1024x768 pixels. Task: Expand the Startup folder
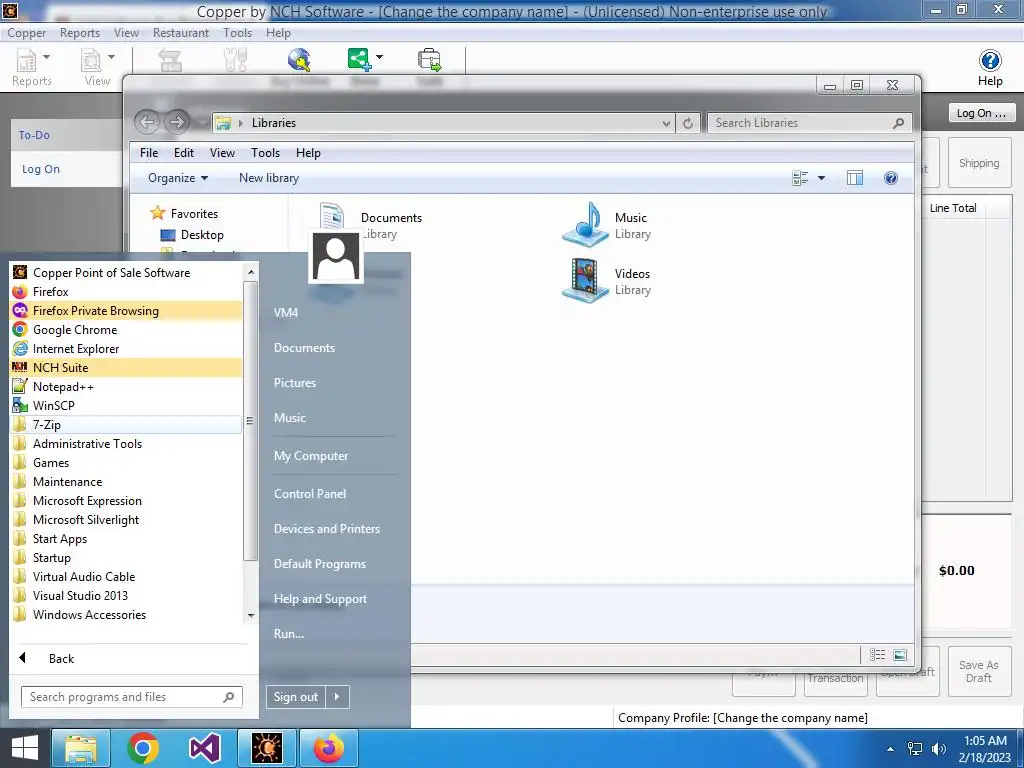[126, 557]
